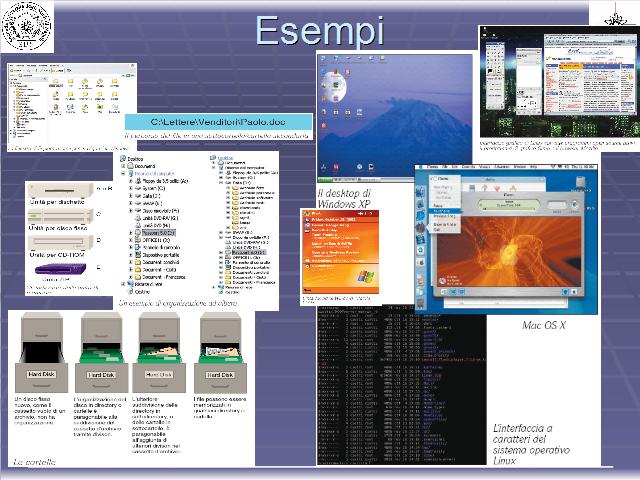Choose the highlighted item in Mac dock menu

[444, 211]
